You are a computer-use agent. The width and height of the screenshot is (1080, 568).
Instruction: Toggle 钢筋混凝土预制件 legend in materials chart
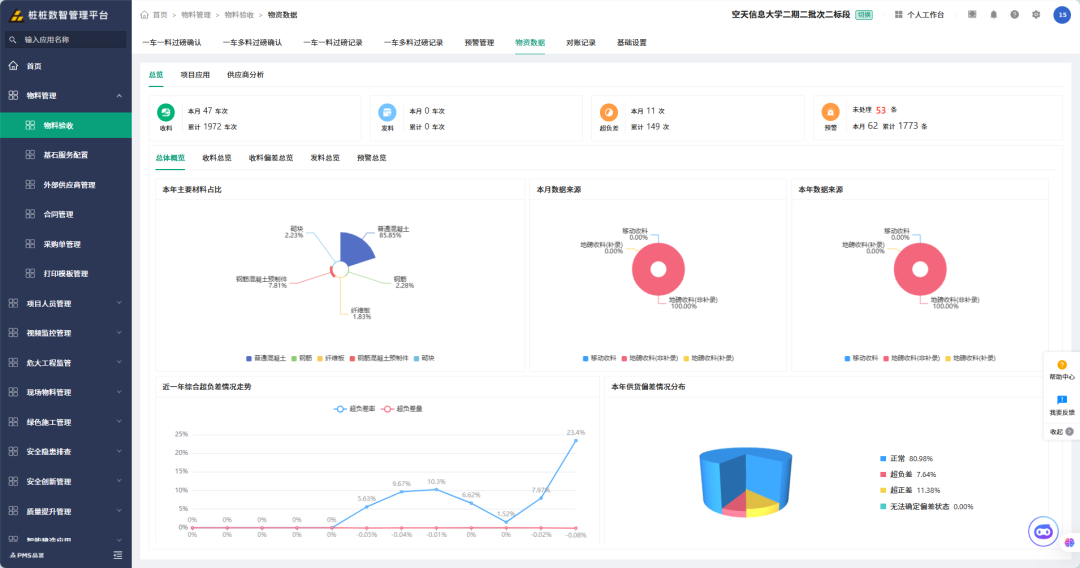pyautogui.click(x=379, y=358)
